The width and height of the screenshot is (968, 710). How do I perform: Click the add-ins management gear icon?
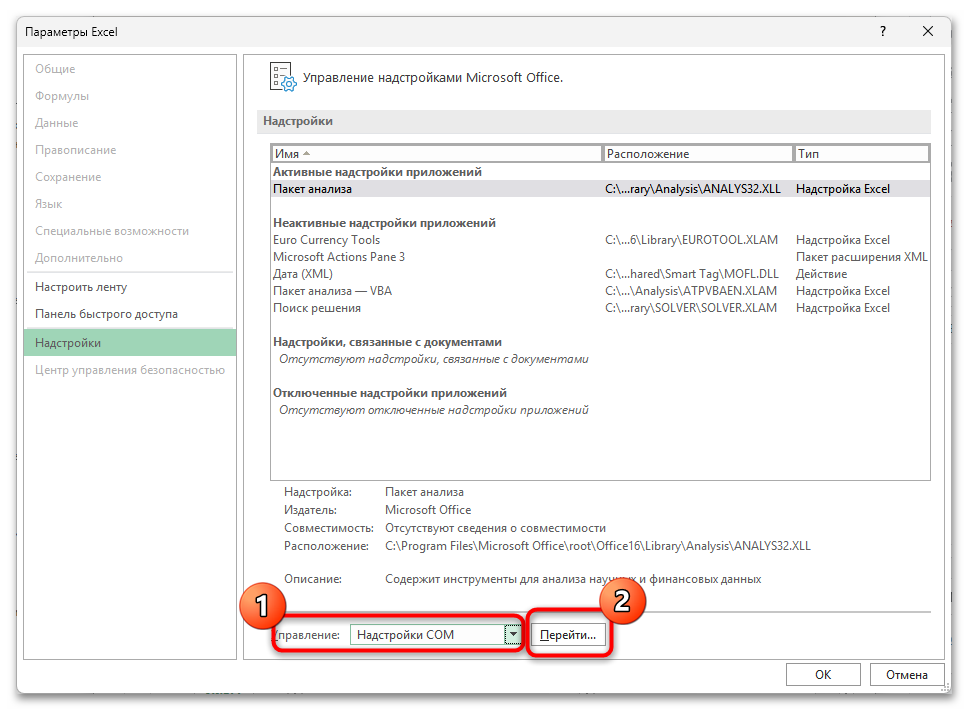point(283,77)
